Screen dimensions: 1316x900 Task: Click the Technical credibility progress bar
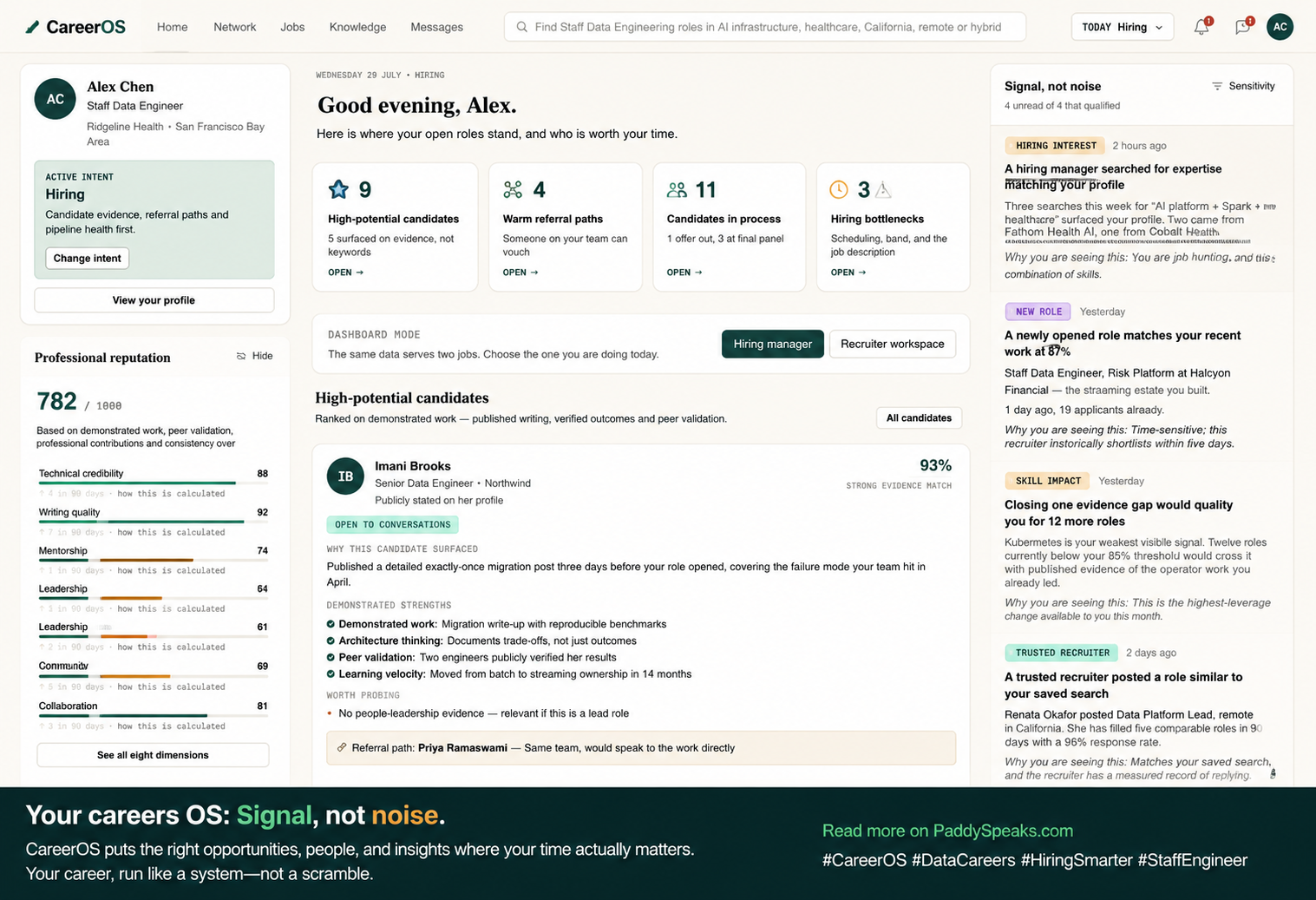[x=153, y=483]
